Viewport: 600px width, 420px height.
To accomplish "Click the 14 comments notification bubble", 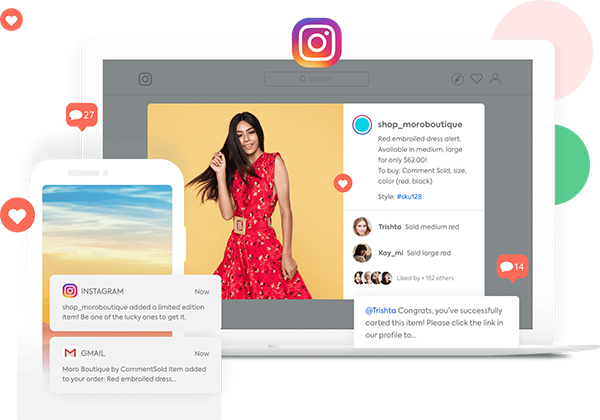I will point(512,267).
